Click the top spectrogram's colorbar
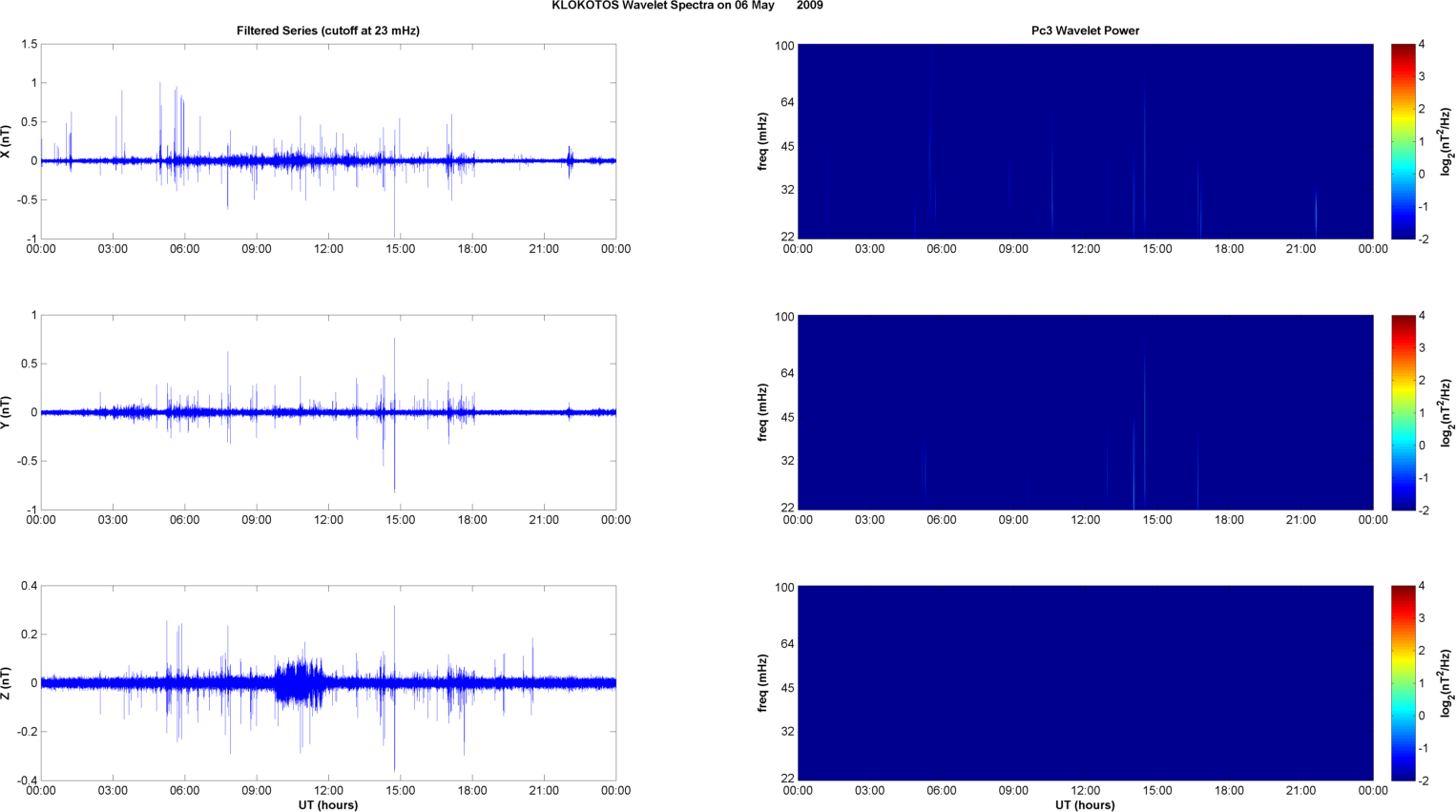Image resolution: width=1456 pixels, height=812 pixels. (1403, 141)
